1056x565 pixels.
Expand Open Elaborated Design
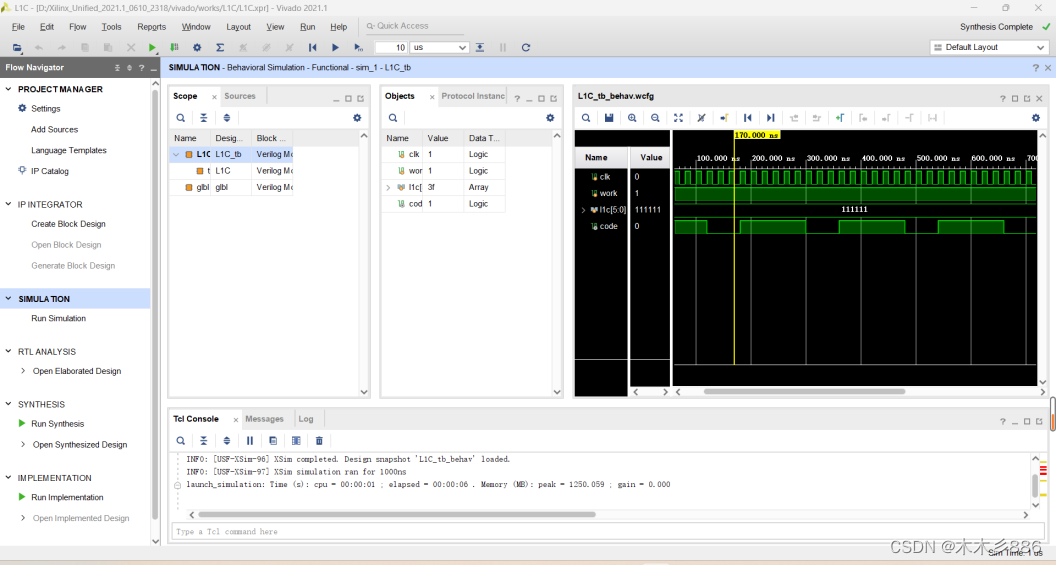[x=23, y=371]
